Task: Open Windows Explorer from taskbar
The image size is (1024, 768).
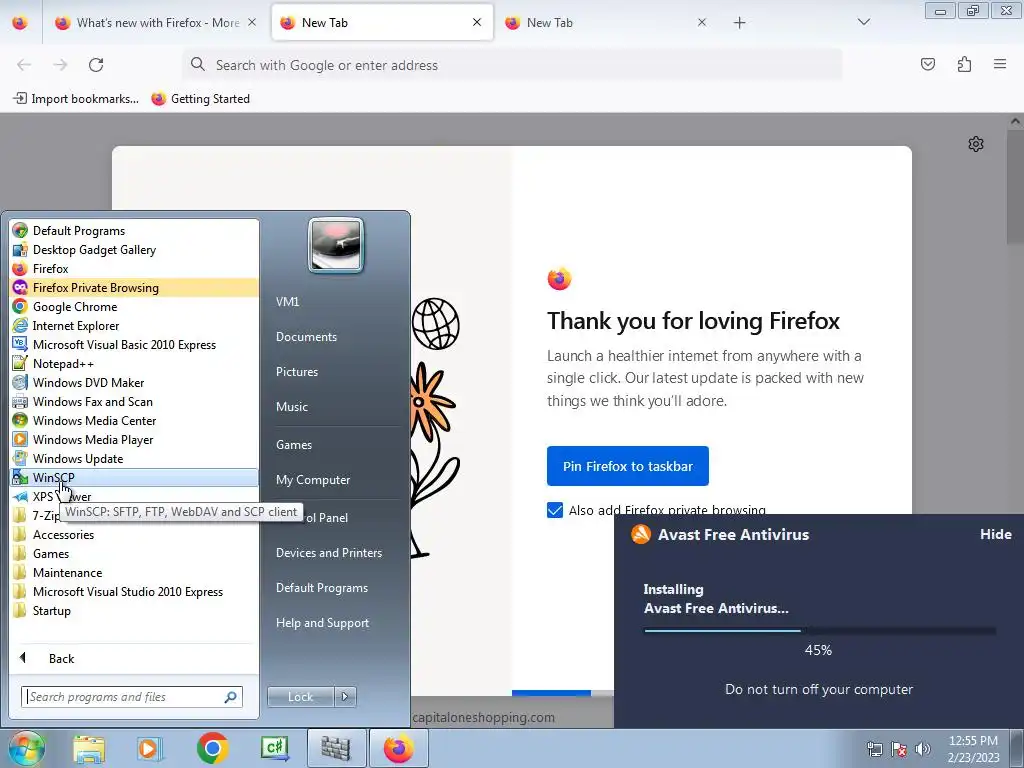Action: pyautogui.click(x=89, y=748)
